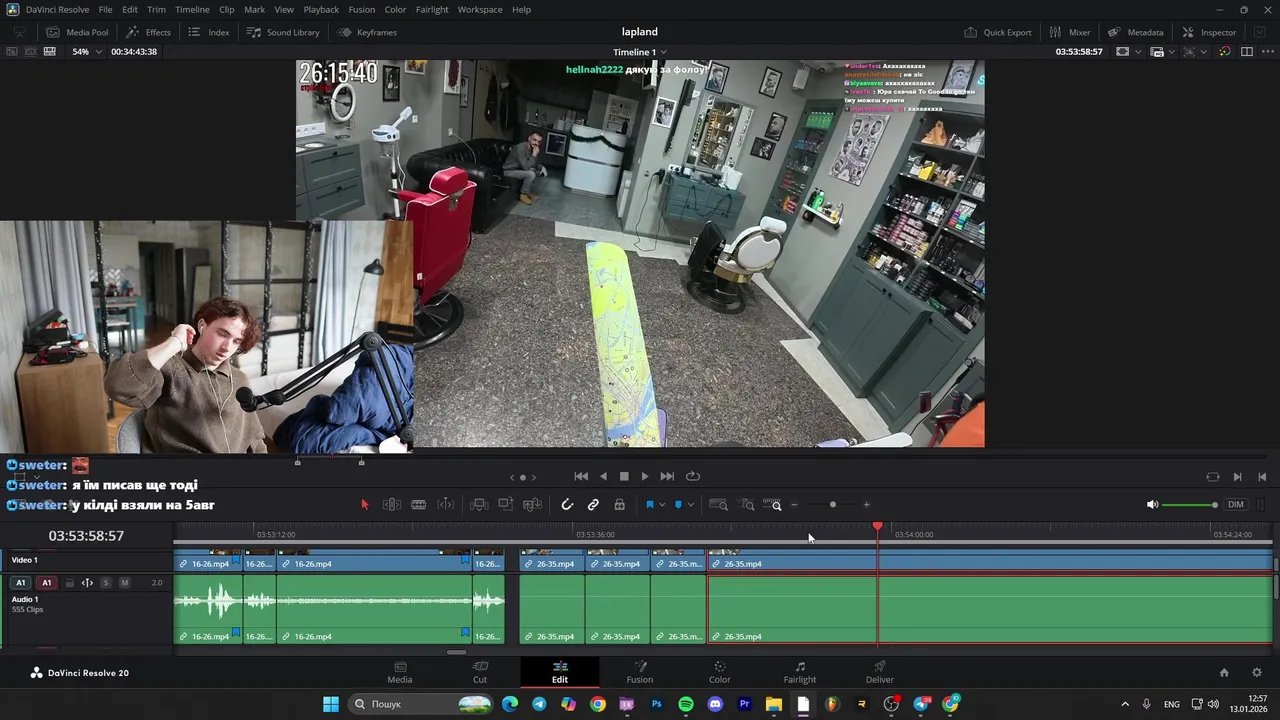Screen dimensions: 1280x720
Task: Click the Custom Zoom icon
Action: tap(772, 505)
